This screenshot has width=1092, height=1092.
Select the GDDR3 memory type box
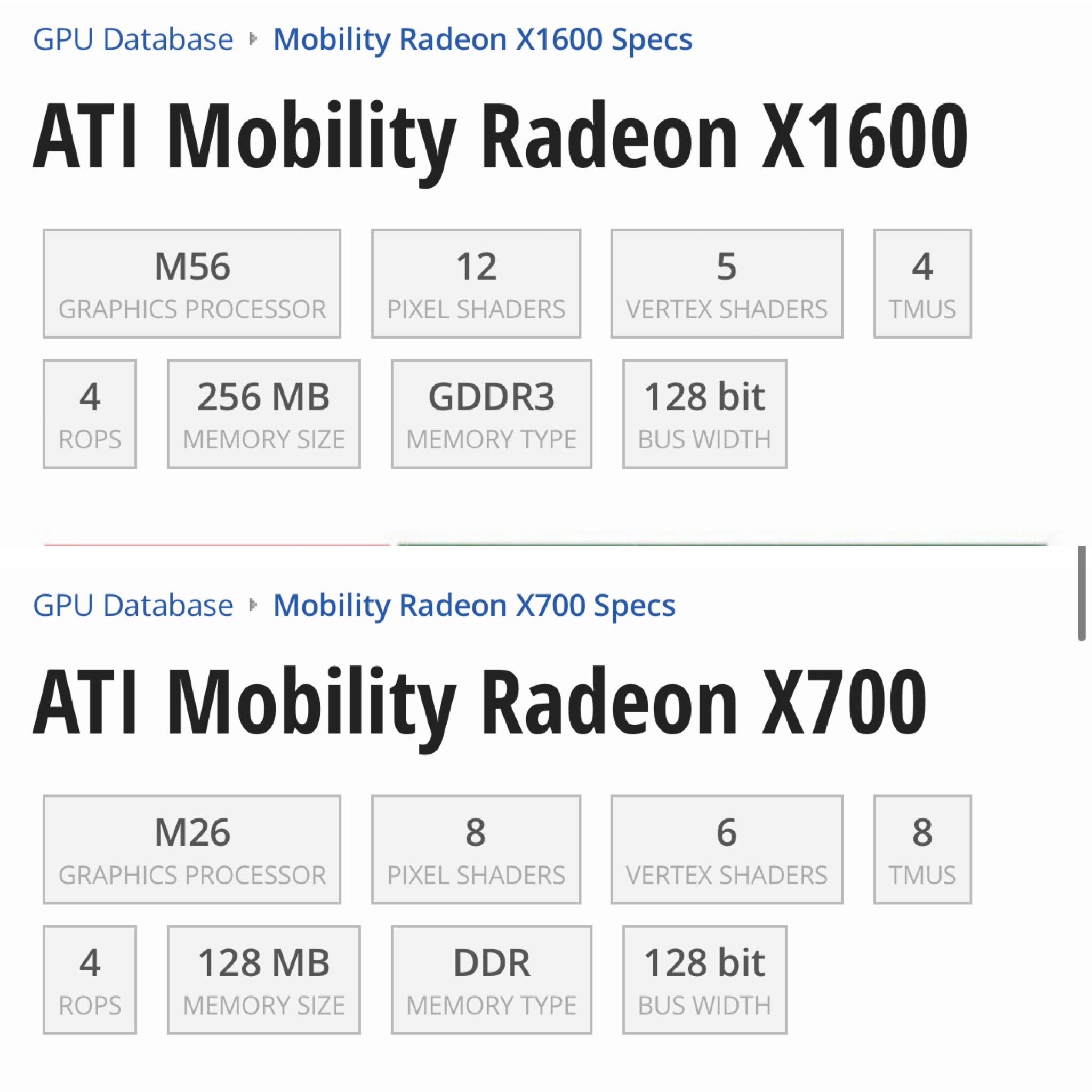(491, 414)
